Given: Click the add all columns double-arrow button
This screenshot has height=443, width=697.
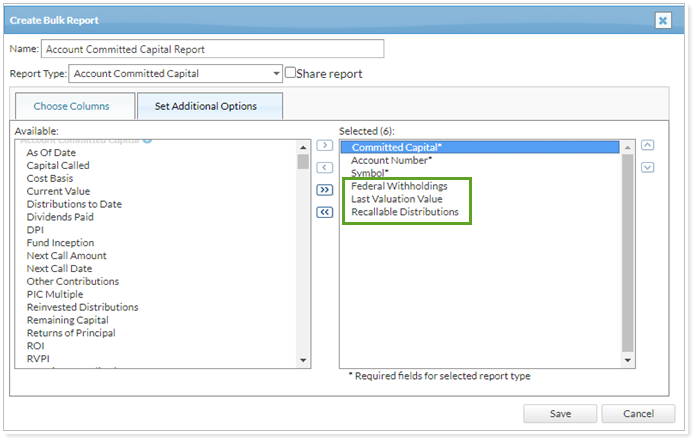Looking at the screenshot, I should coord(324,190).
